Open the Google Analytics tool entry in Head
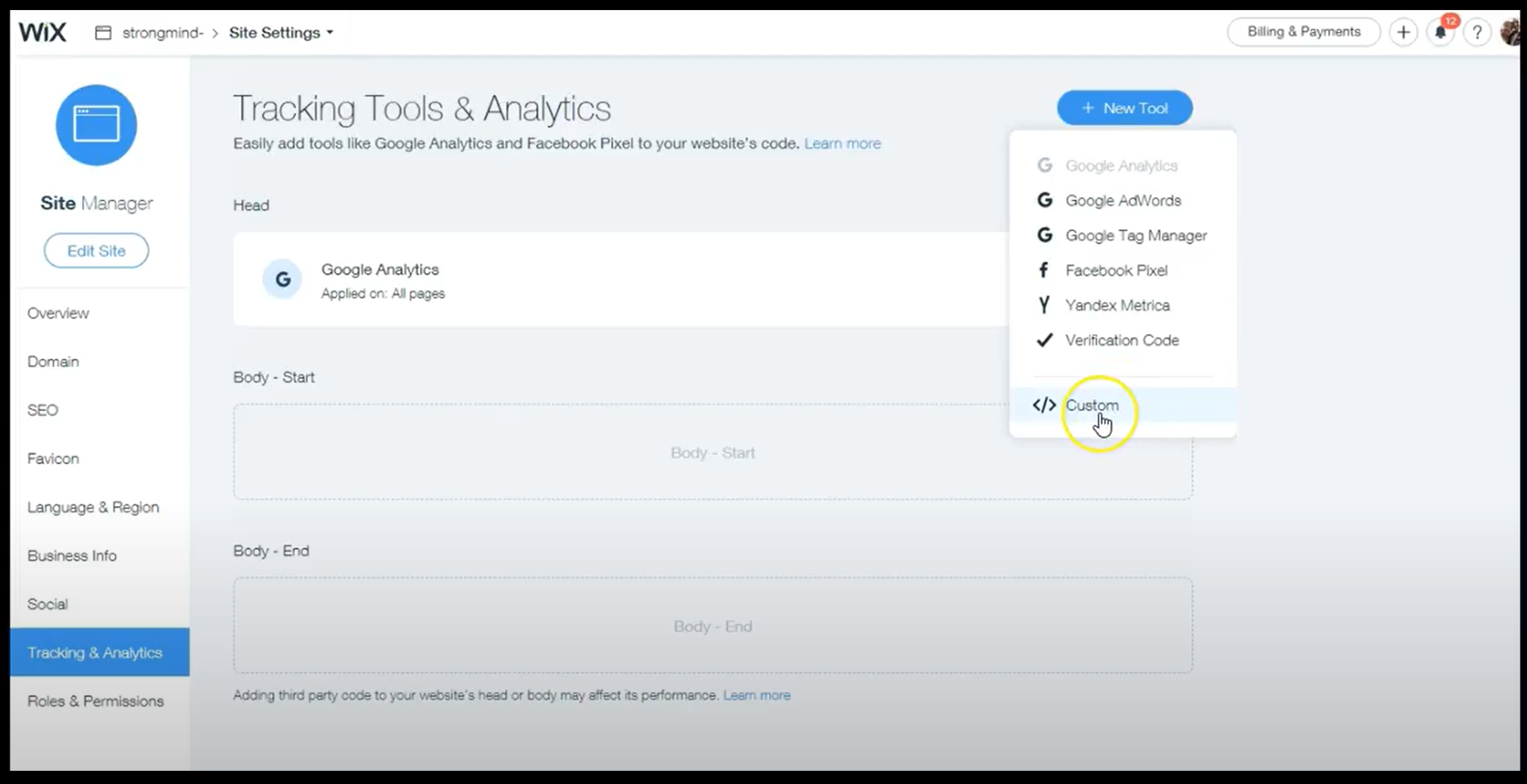This screenshot has width=1527, height=784. [x=621, y=279]
